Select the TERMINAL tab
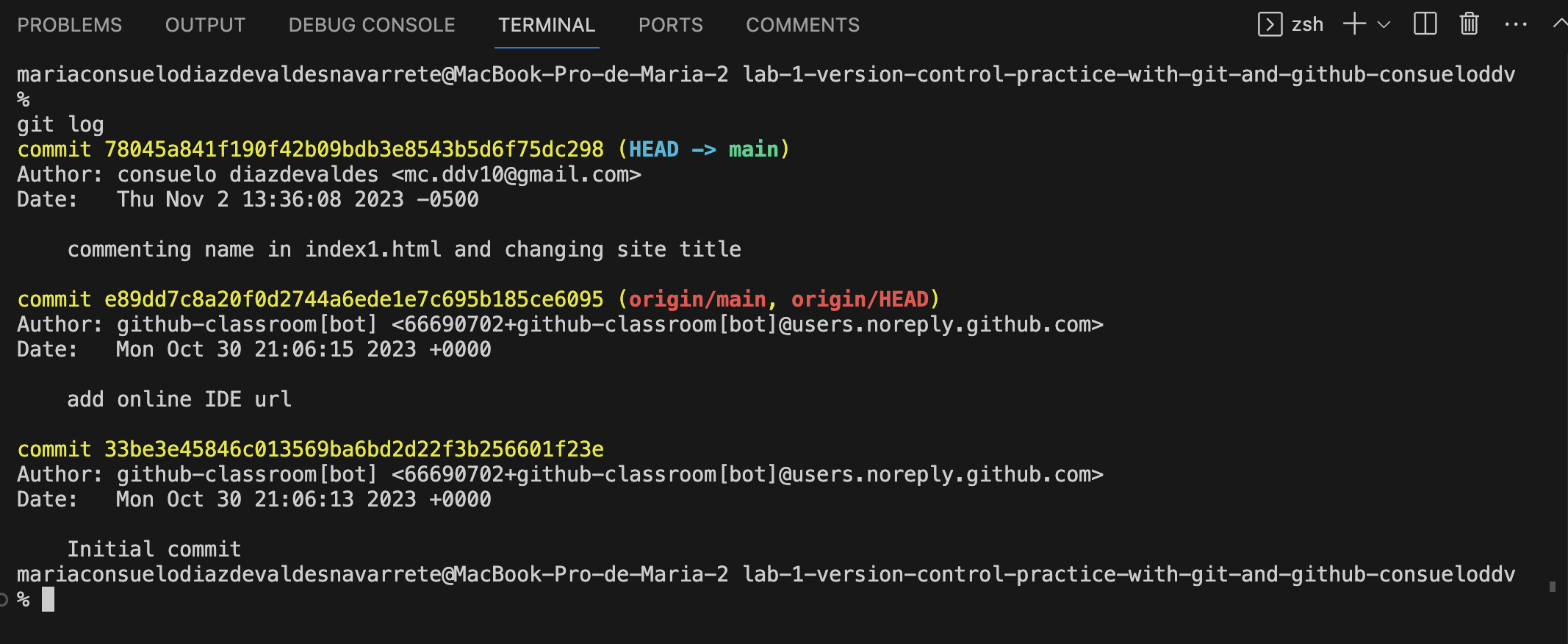The width and height of the screenshot is (1568, 644). pyautogui.click(x=547, y=25)
